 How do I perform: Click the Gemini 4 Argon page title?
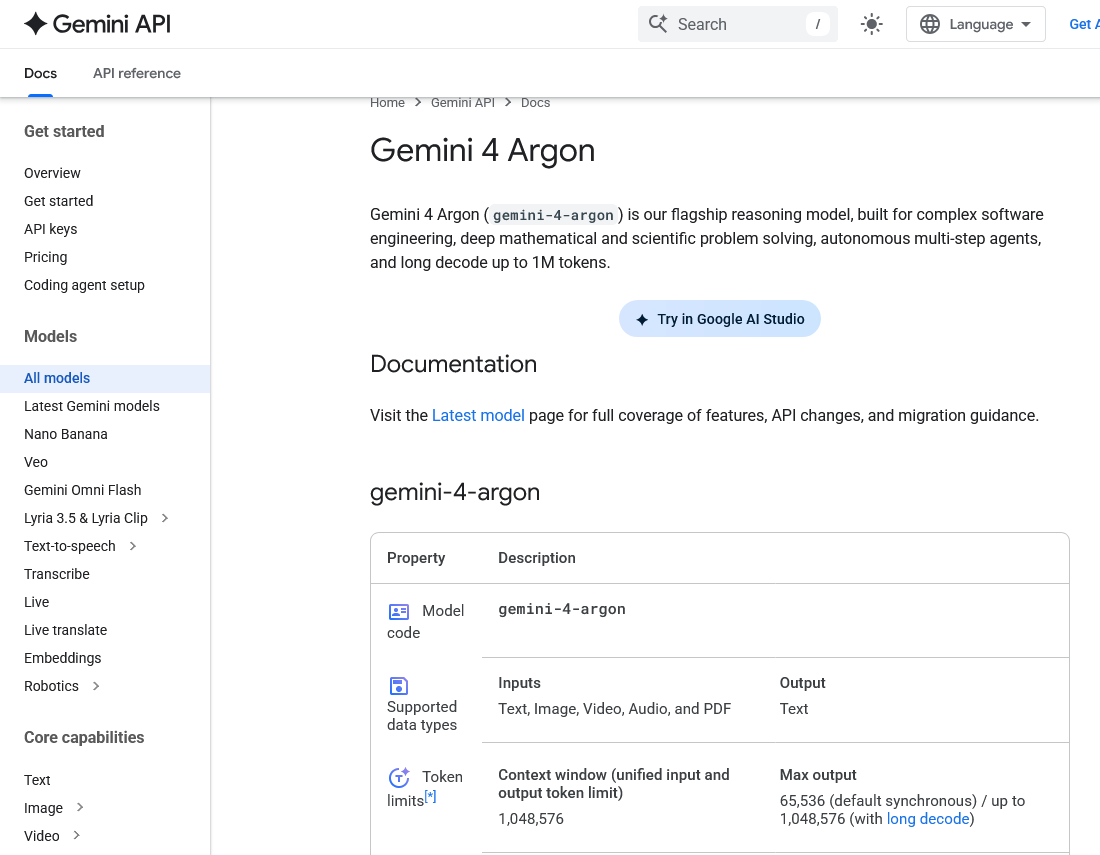click(483, 151)
